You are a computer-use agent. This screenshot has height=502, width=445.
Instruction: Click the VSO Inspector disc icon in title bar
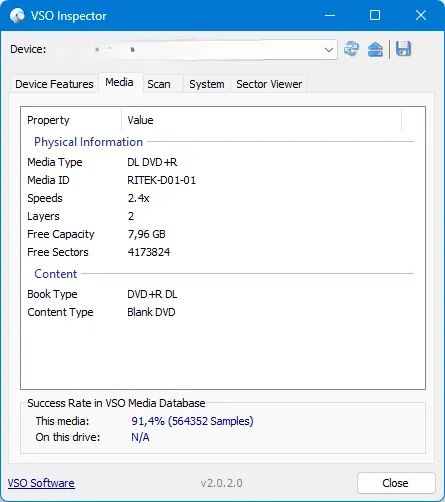[x=17, y=16]
